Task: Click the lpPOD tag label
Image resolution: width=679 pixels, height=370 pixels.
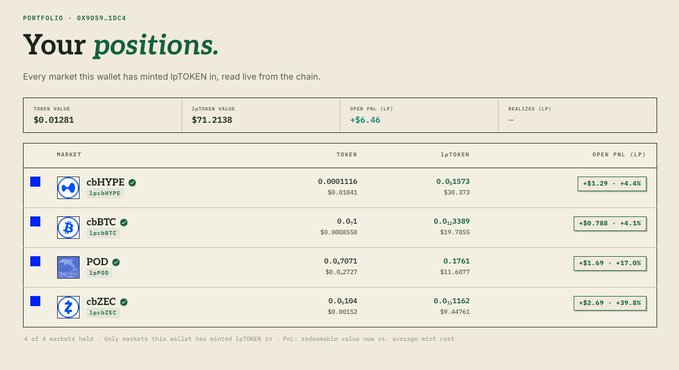Action: [99, 273]
